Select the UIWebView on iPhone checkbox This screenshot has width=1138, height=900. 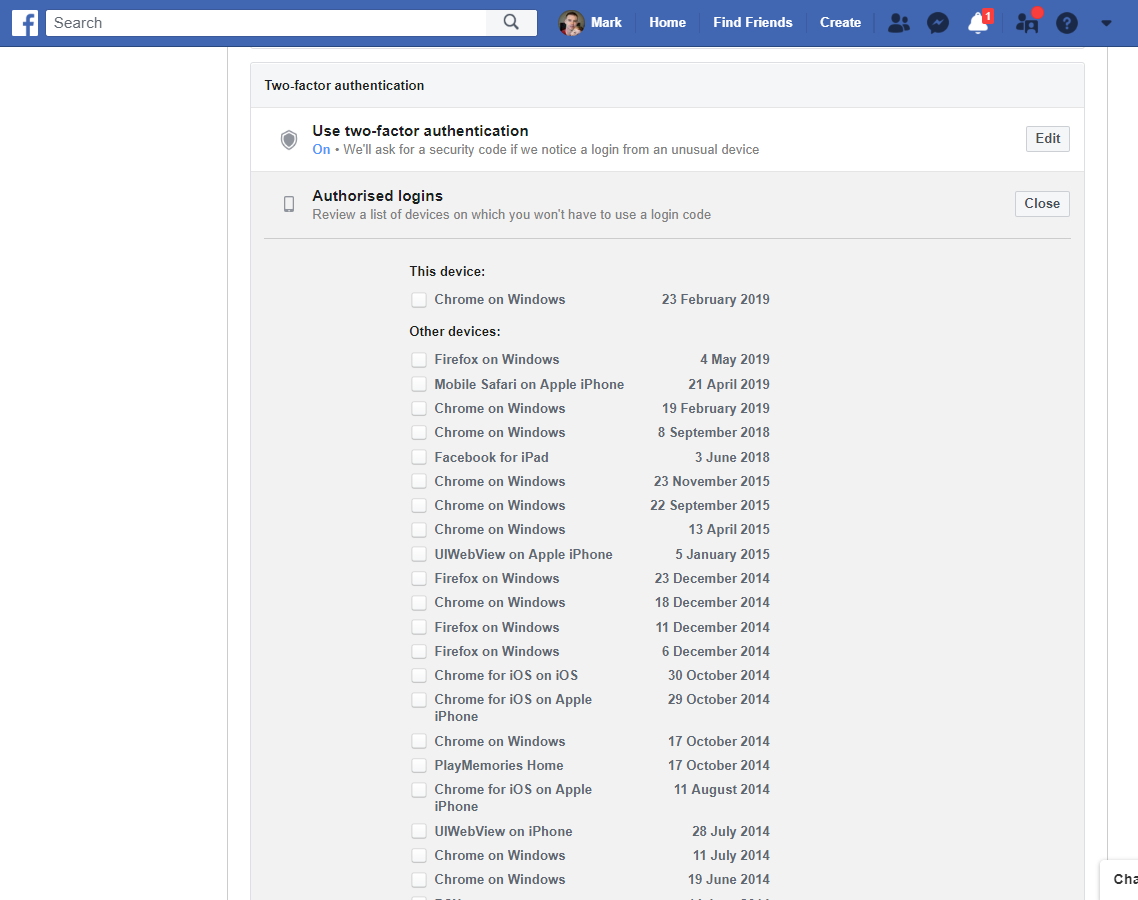click(419, 830)
